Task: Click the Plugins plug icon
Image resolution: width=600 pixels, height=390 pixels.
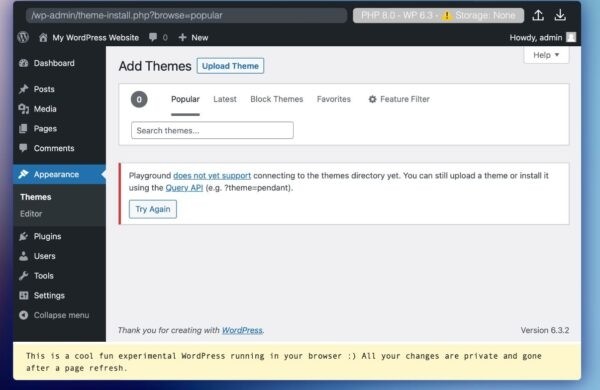Action: [23, 237]
